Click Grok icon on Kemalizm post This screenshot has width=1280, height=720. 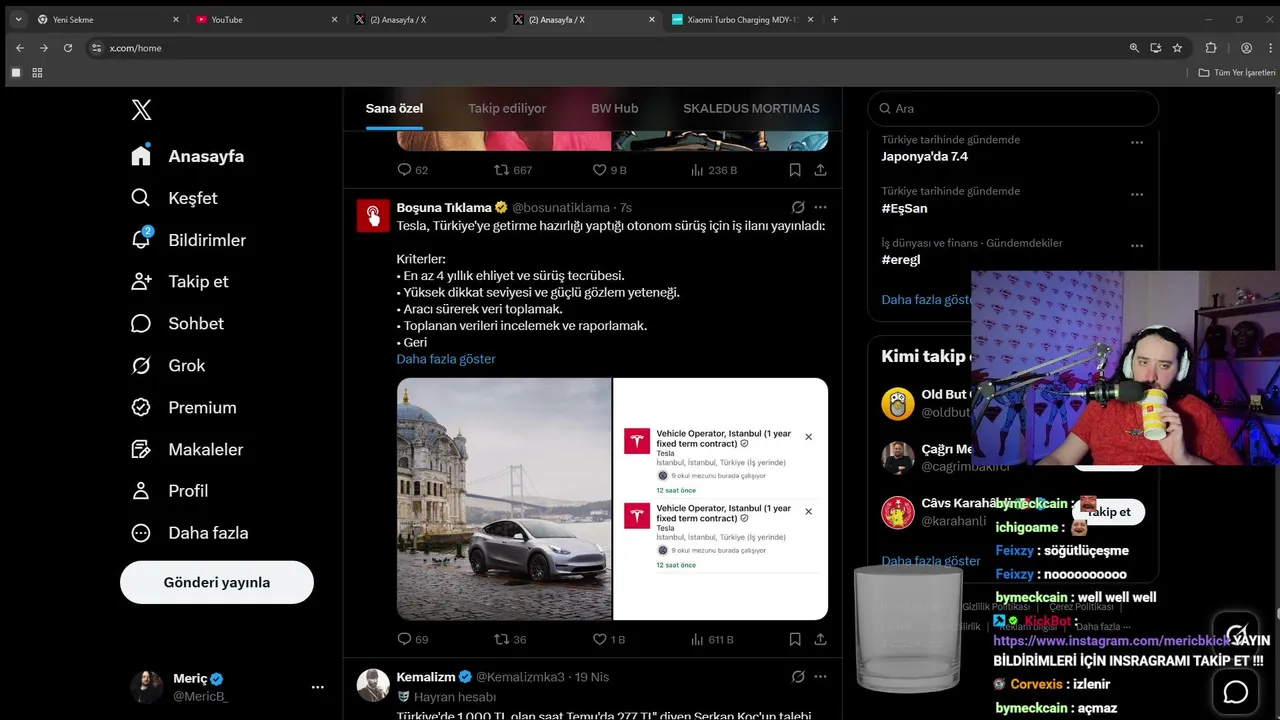798,676
